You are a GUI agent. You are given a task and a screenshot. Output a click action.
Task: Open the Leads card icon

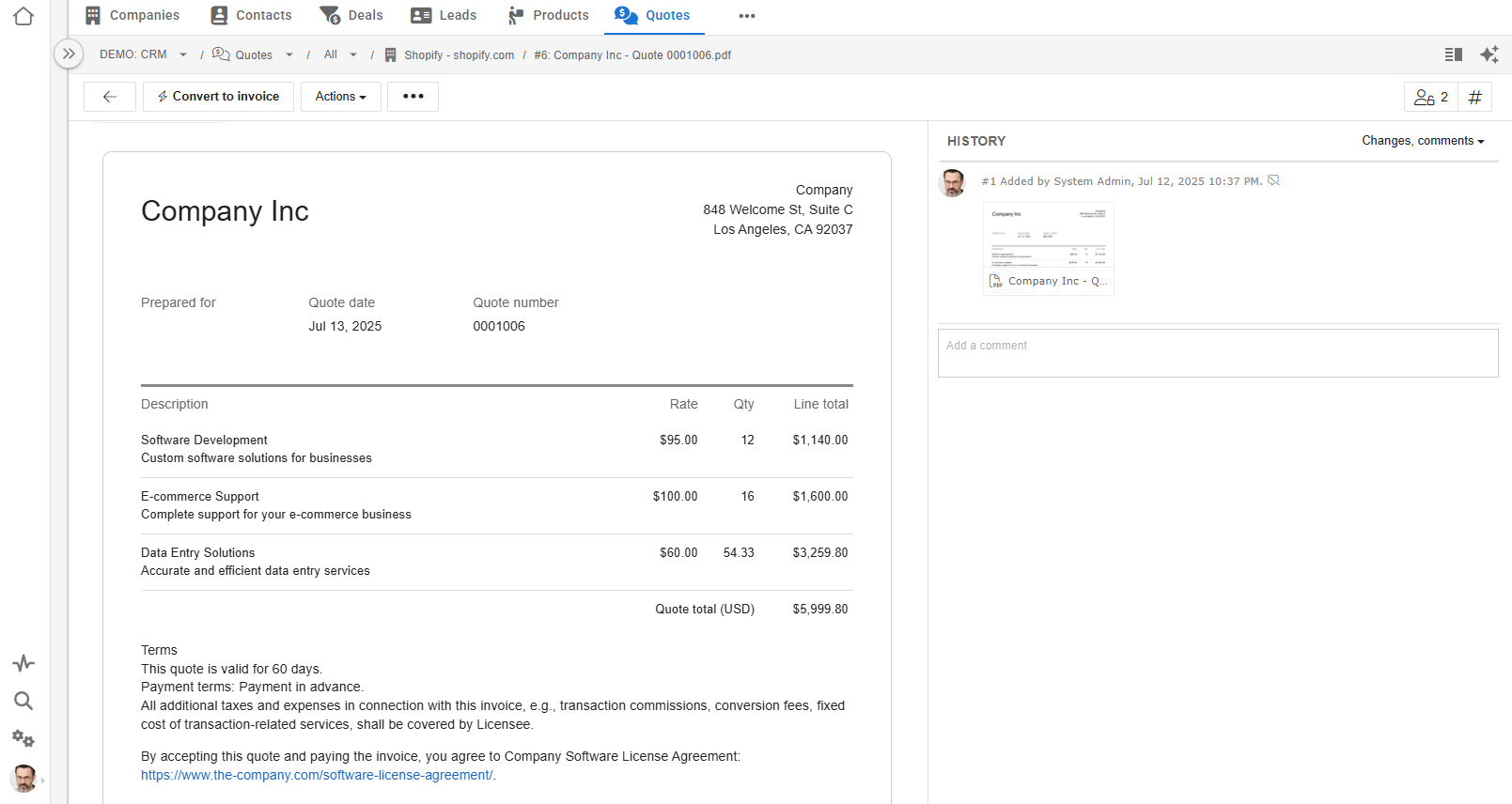click(x=421, y=15)
